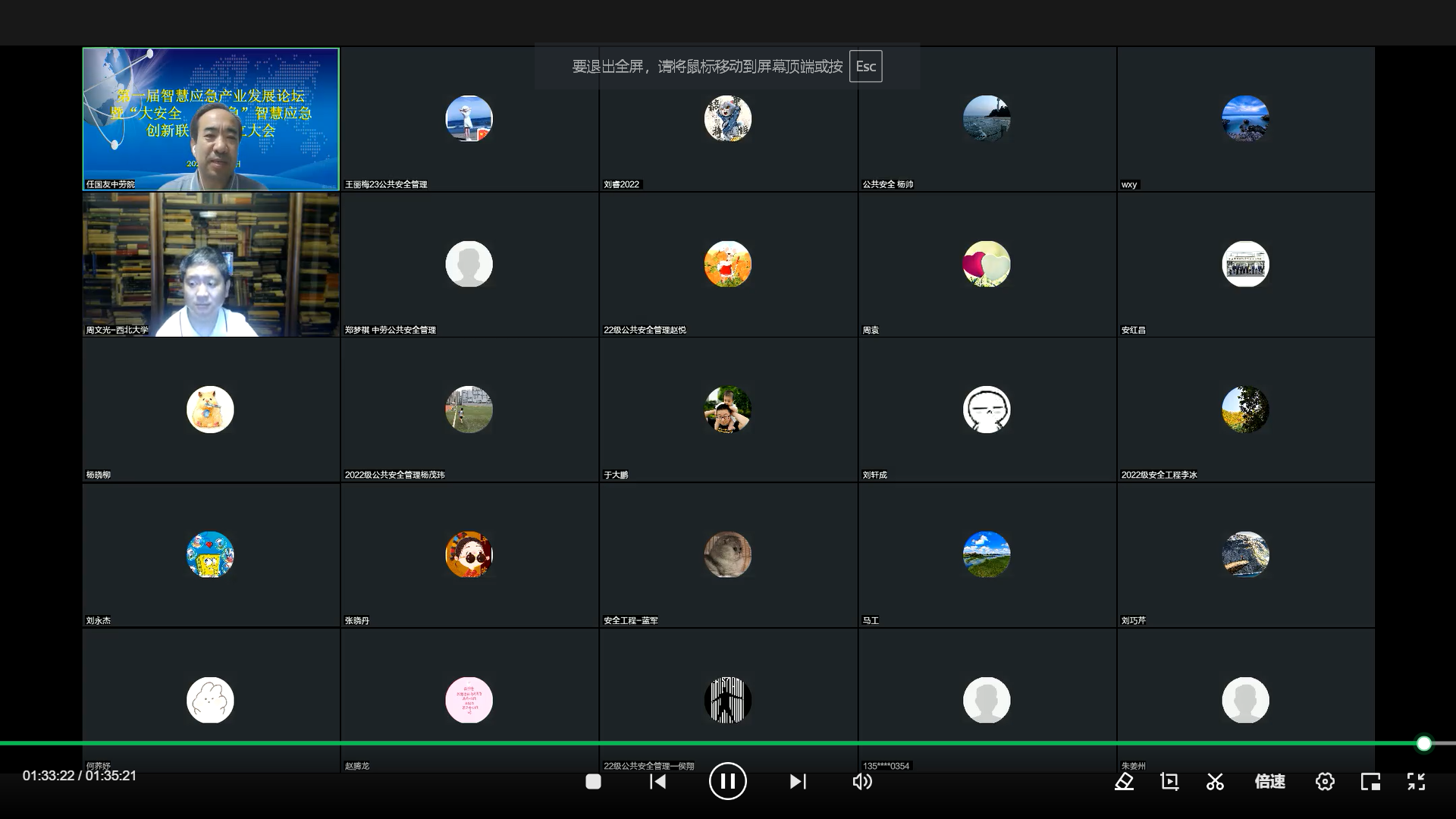1456x819 pixels.
Task: Select 任国友中劳院 speaker video tile
Action: [211, 119]
